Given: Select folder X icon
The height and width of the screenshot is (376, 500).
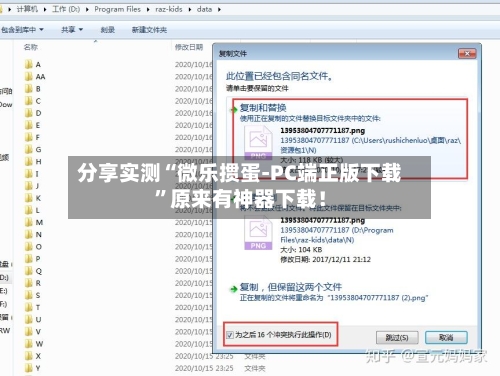Looking at the screenshot, I should tap(29, 356).
